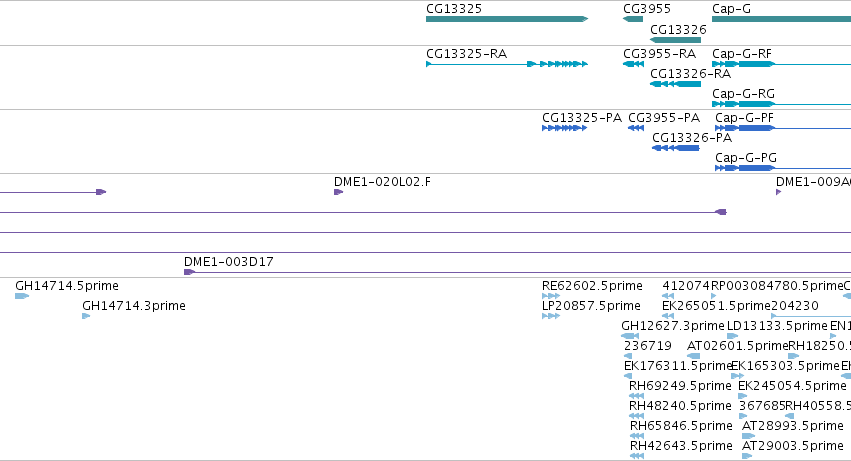The width and height of the screenshot is (851, 461).
Task: Select the AT28993.5prime EST glyph
Action: coord(748,436)
